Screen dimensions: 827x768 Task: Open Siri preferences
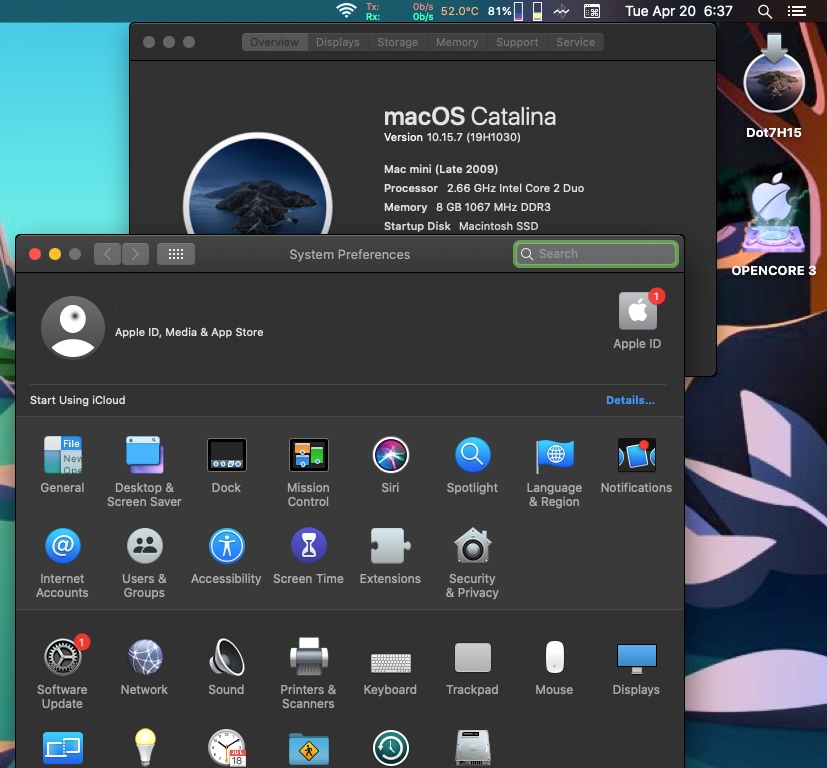[x=390, y=455]
